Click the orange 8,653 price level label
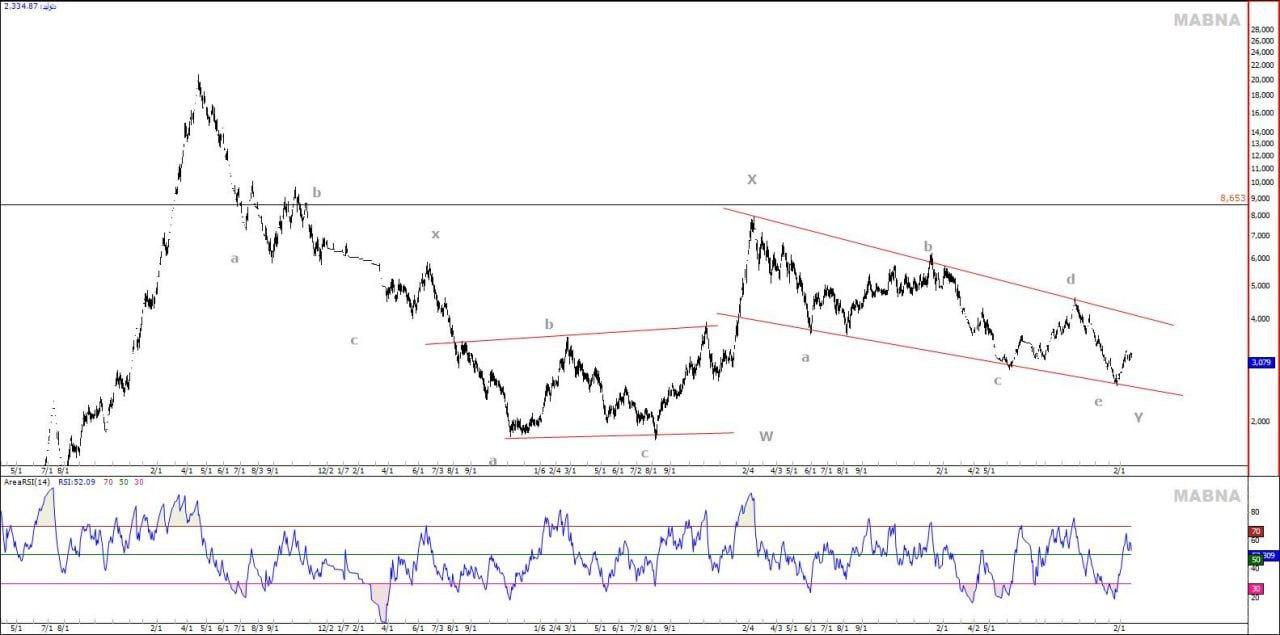The image size is (1280, 635). [1232, 198]
